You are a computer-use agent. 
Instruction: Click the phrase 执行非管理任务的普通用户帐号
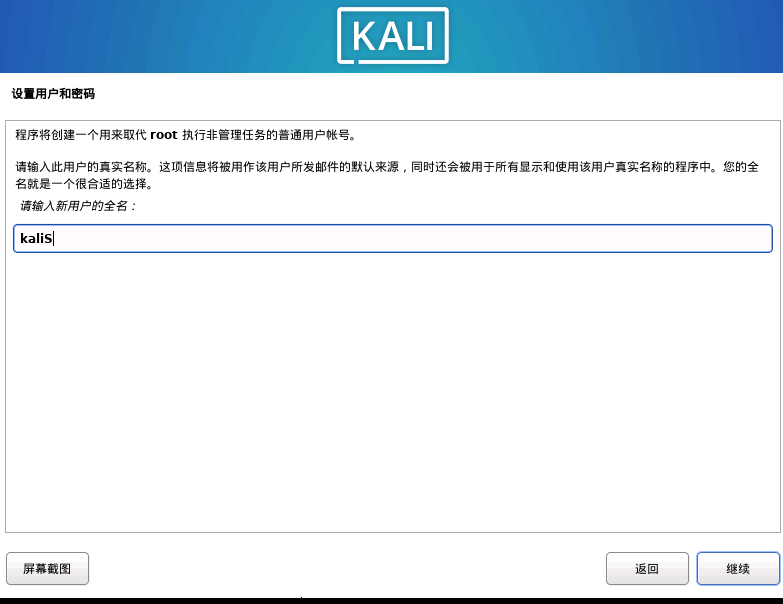(x=269, y=135)
